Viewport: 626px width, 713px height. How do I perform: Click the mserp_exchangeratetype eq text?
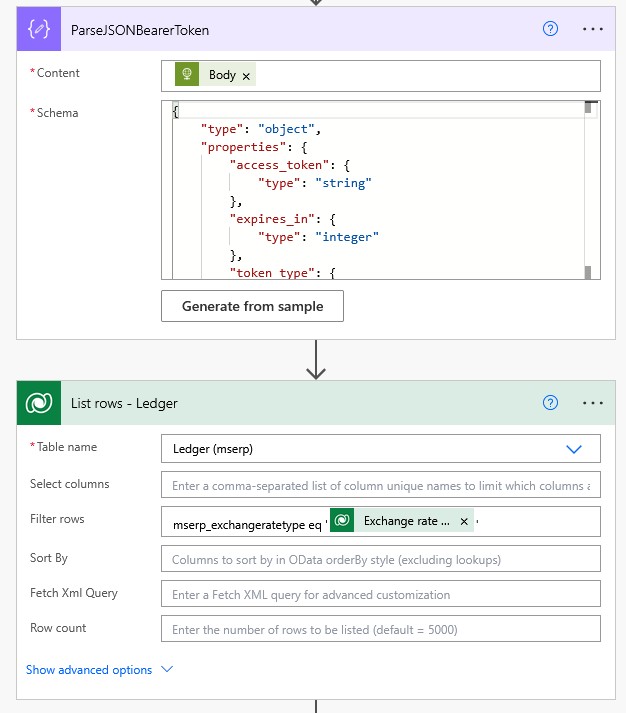click(247, 525)
